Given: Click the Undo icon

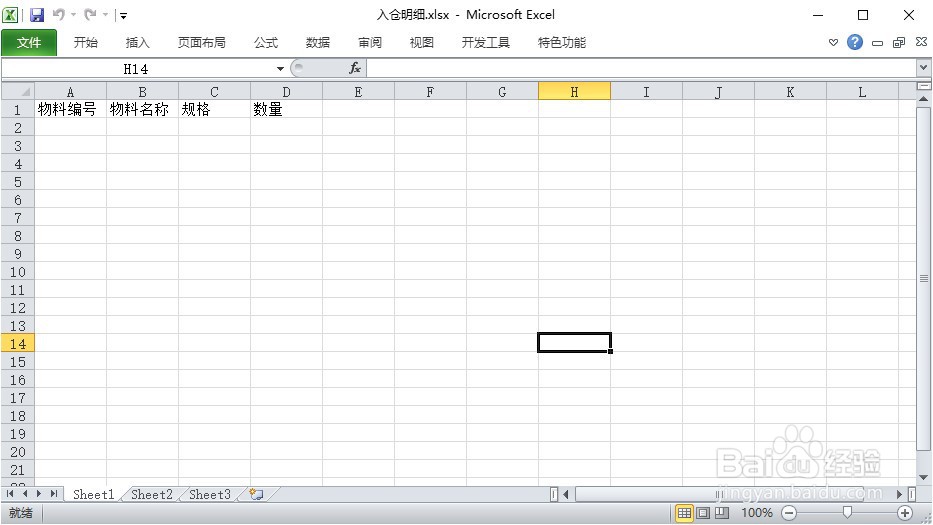Looking at the screenshot, I should [x=58, y=14].
